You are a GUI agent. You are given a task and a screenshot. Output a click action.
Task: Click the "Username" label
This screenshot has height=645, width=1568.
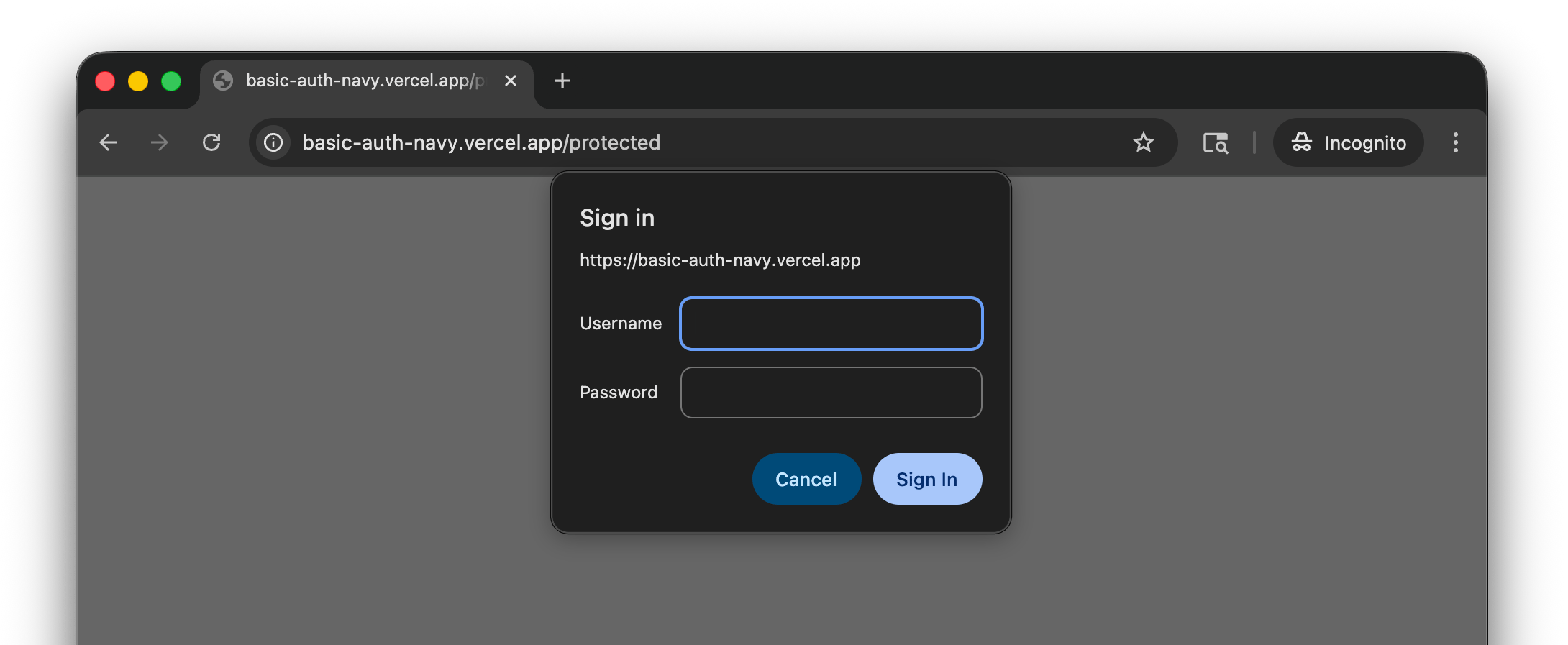[621, 324]
